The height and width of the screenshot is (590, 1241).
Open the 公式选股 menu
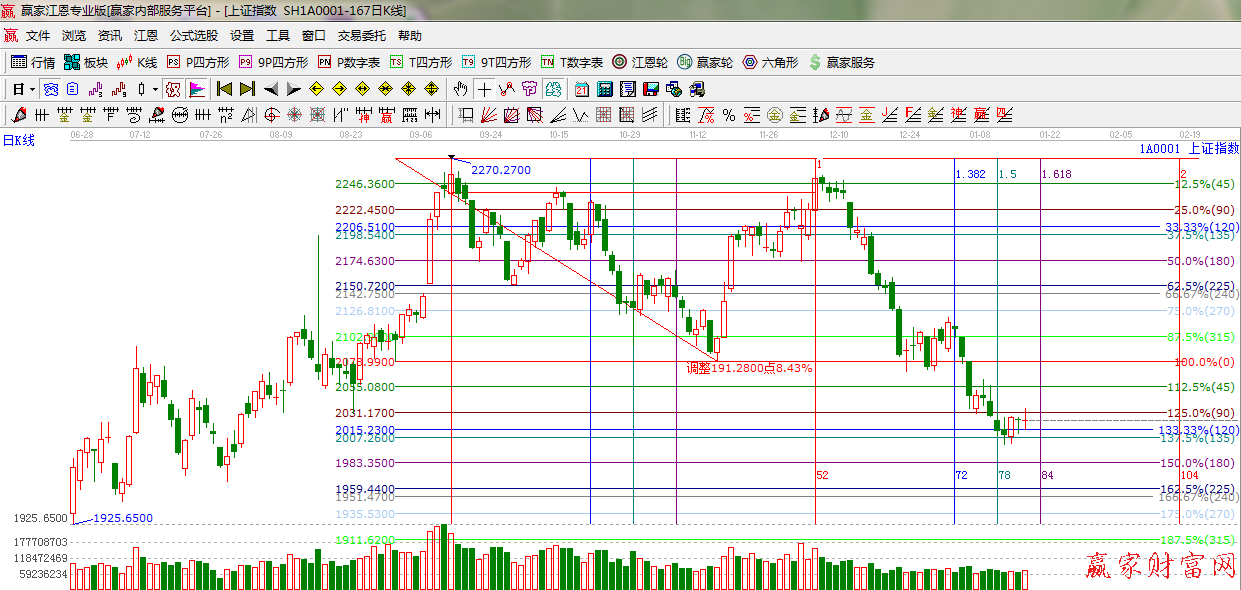(193, 35)
